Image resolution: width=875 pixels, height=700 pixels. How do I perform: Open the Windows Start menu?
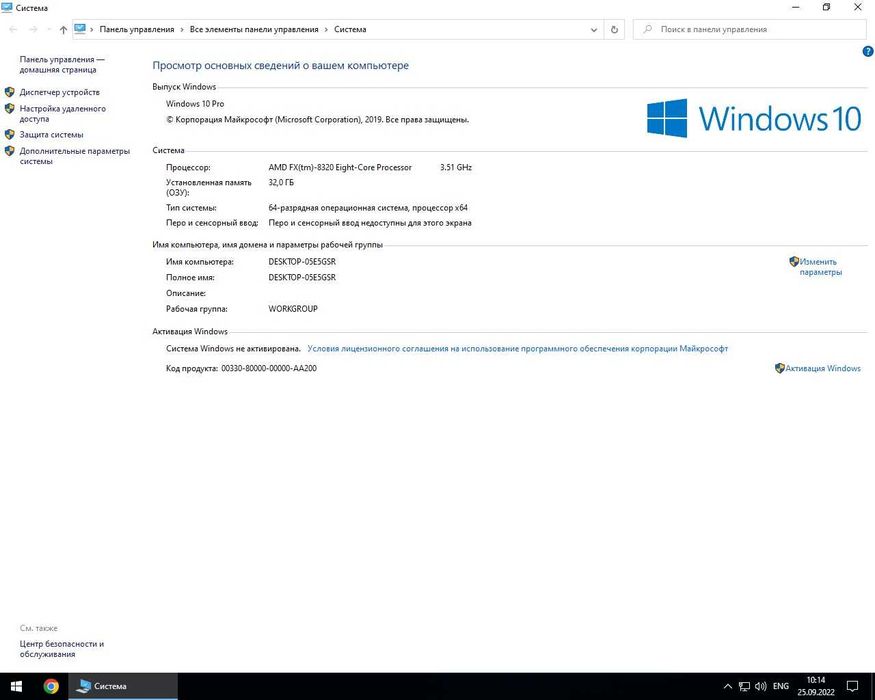(x=16, y=686)
